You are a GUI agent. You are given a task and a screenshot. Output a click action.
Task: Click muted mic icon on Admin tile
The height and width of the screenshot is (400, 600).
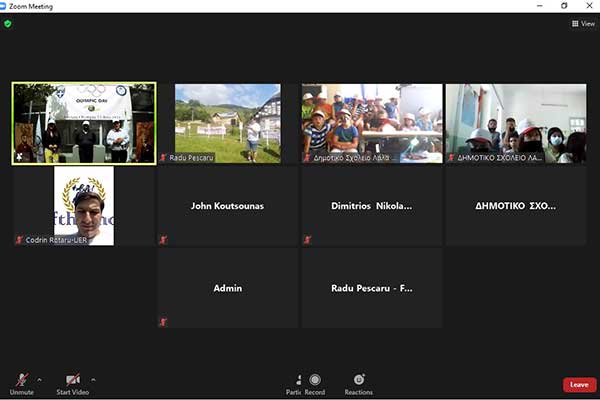coord(164,322)
